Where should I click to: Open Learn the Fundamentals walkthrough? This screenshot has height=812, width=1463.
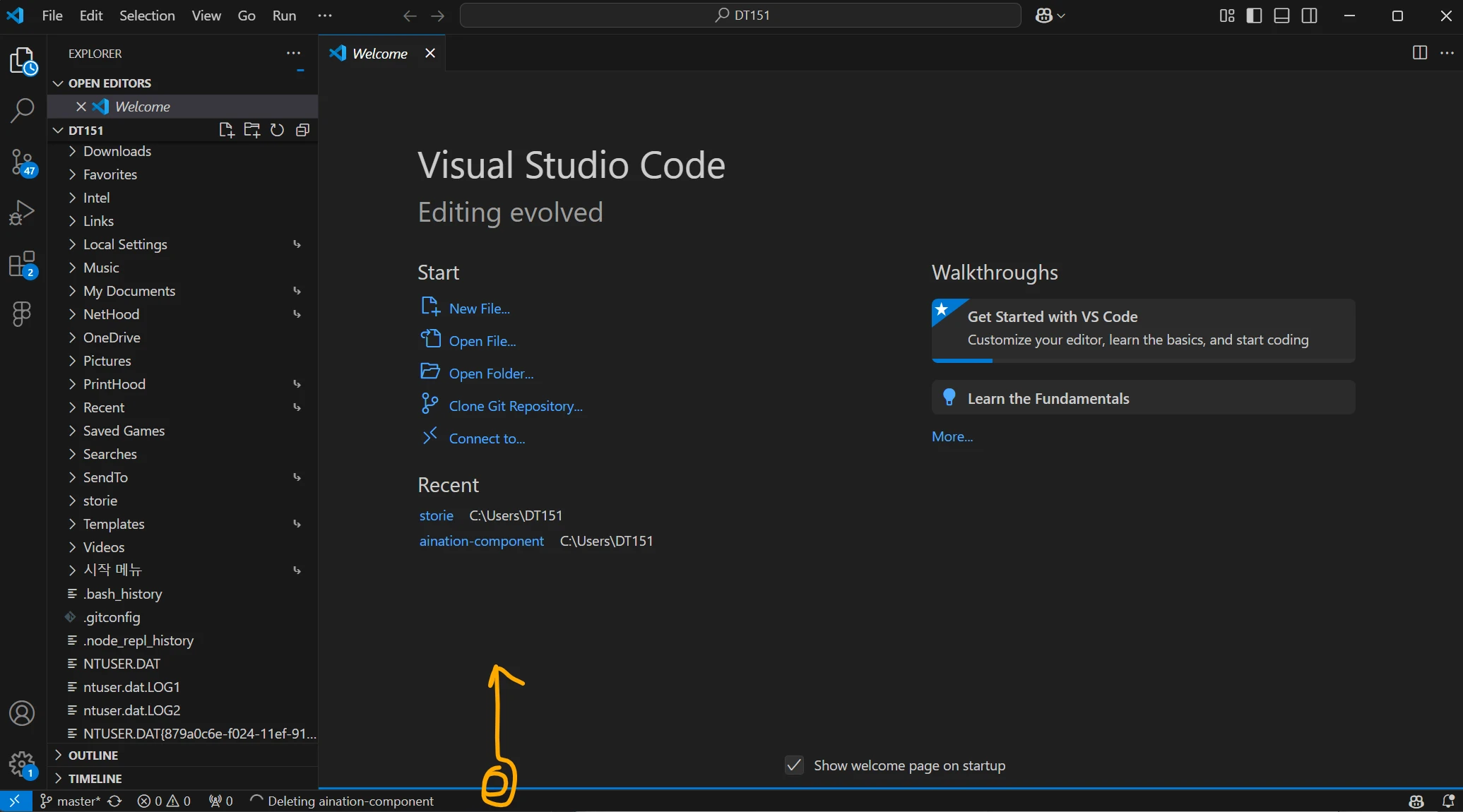click(1143, 398)
